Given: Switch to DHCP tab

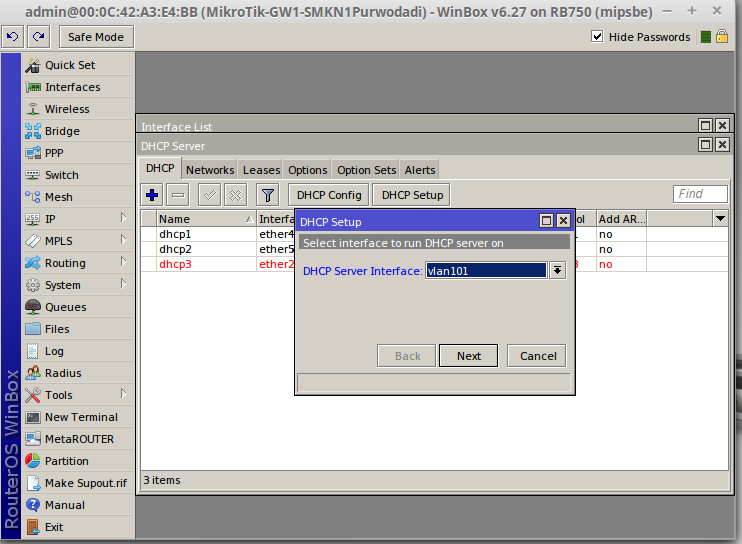Looking at the screenshot, I should point(160,168).
